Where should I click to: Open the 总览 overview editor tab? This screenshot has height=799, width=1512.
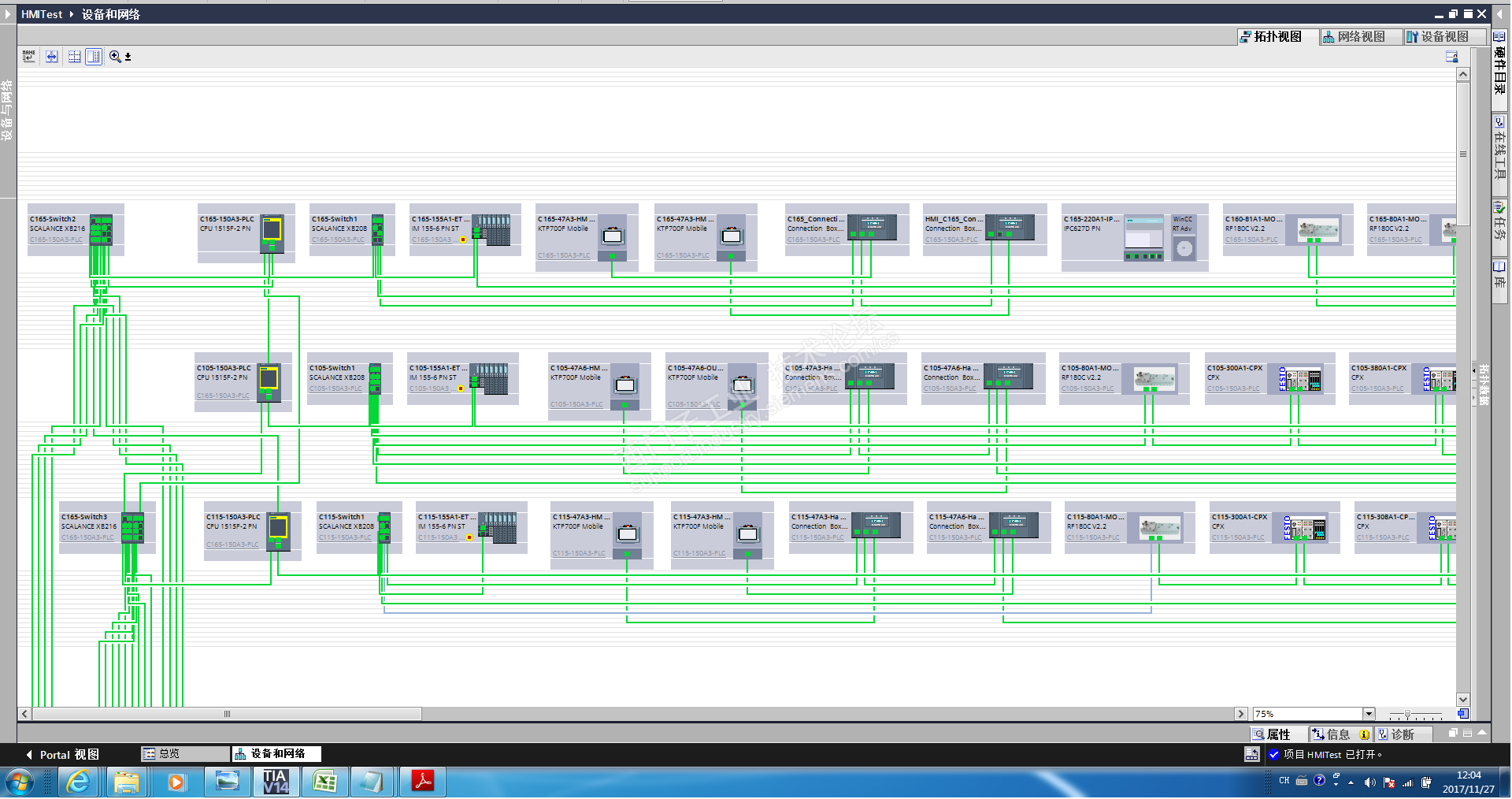pyautogui.click(x=185, y=754)
